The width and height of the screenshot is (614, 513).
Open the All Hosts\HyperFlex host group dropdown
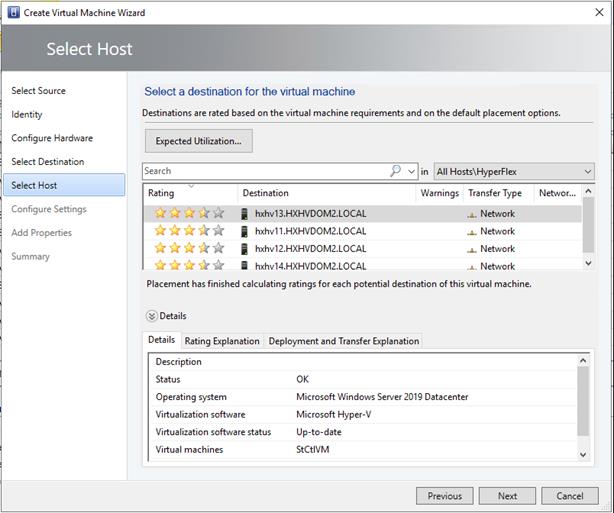514,172
